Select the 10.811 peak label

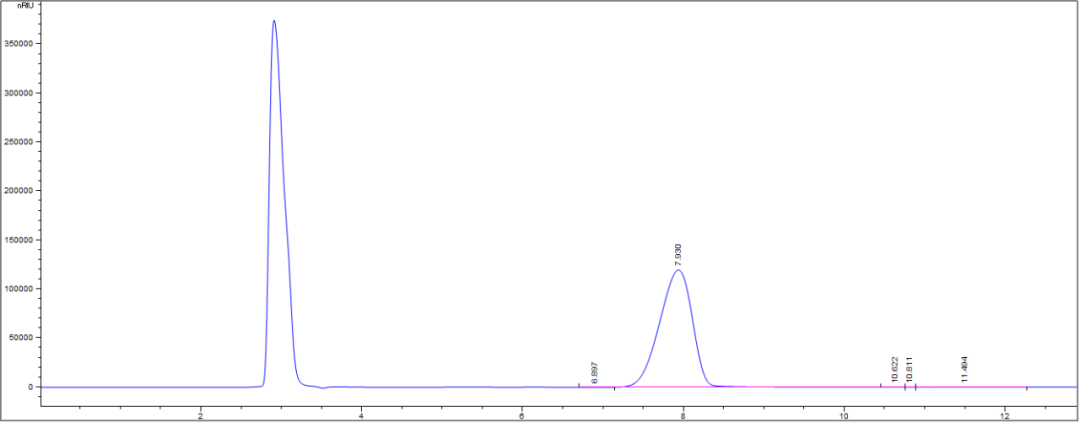909,369
